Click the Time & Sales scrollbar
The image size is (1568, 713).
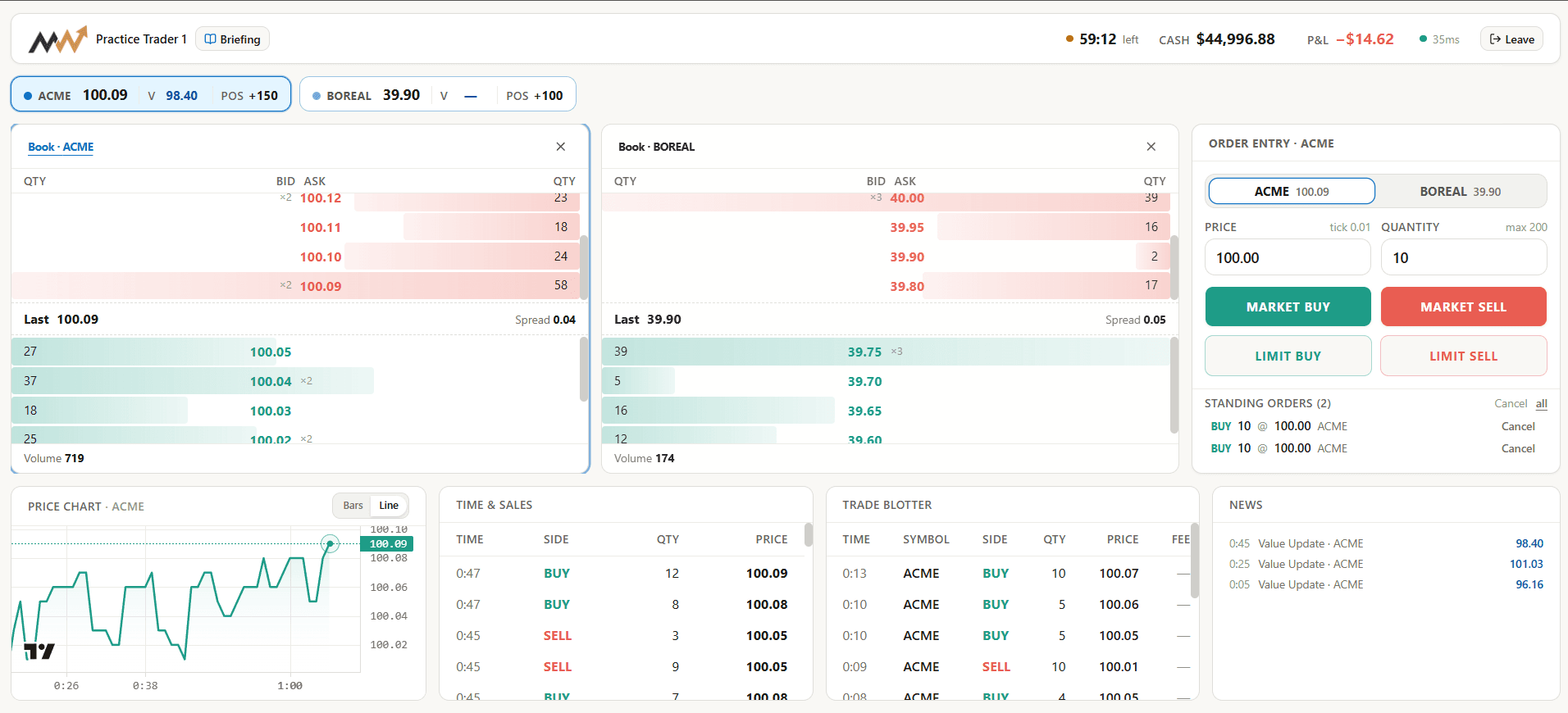click(809, 534)
